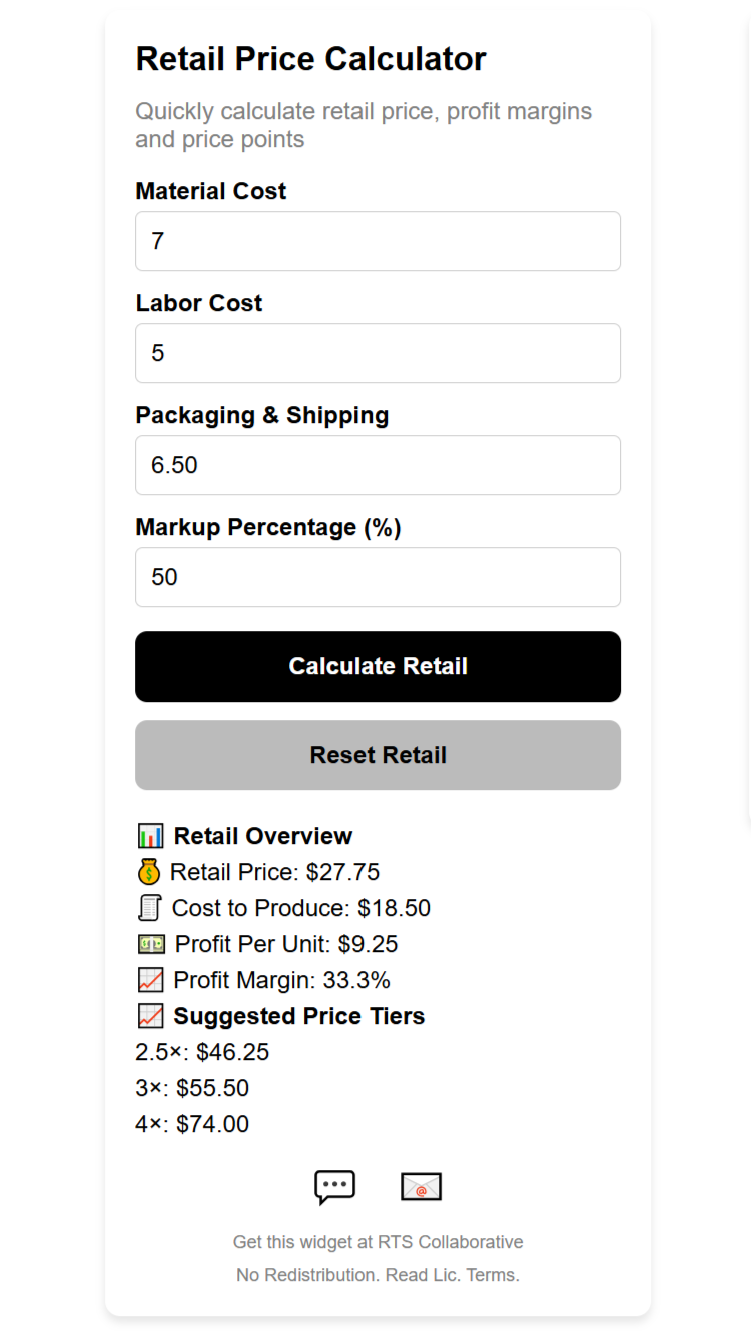Click the Packaging & Shipping input box

(377, 465)
